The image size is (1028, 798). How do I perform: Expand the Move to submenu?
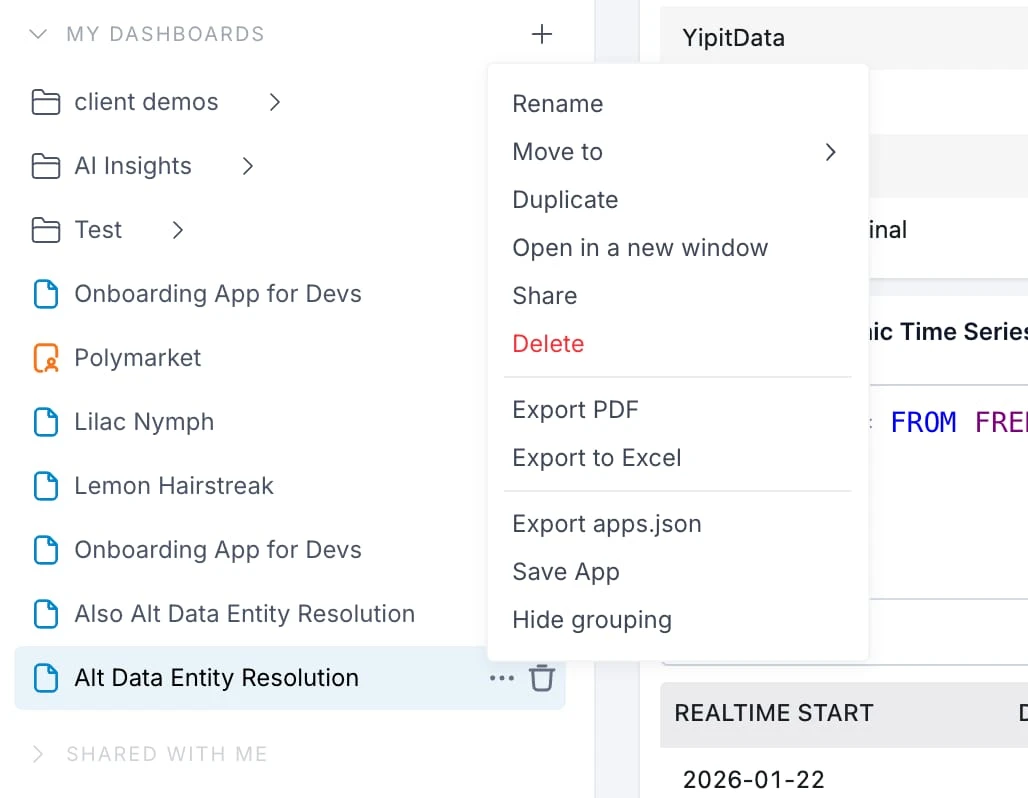(x=830, y=152)
